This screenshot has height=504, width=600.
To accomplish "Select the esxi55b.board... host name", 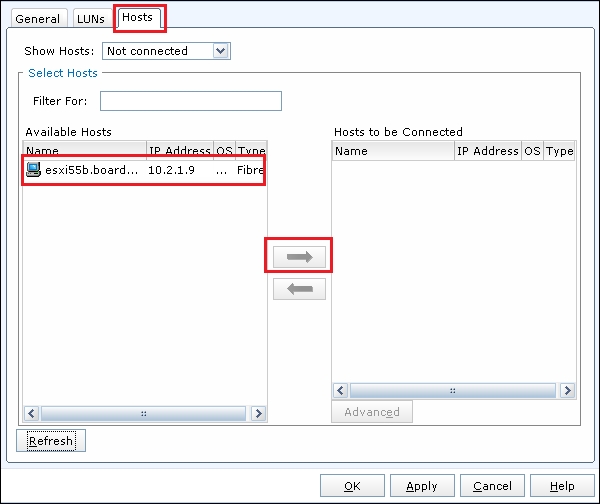I will click(x=91, y=170).
